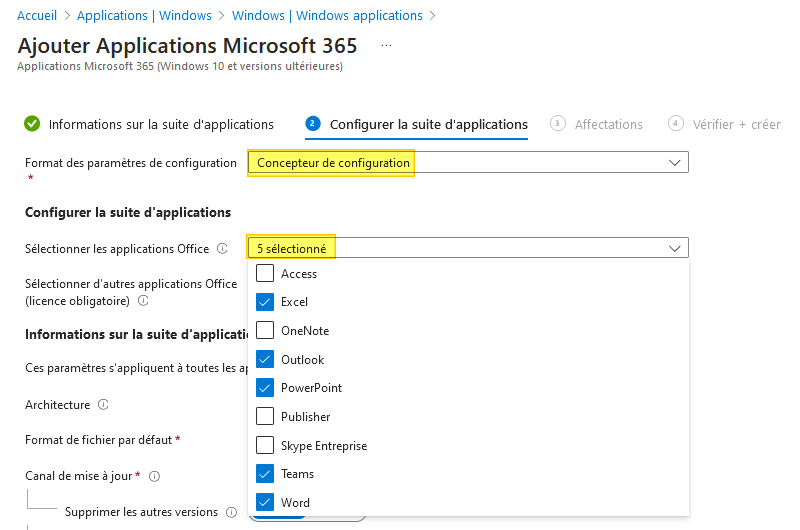This screenshot has width=800, height=530.
Task: Click info icon beside Canal de mise à jour
Action: [154, 476]
